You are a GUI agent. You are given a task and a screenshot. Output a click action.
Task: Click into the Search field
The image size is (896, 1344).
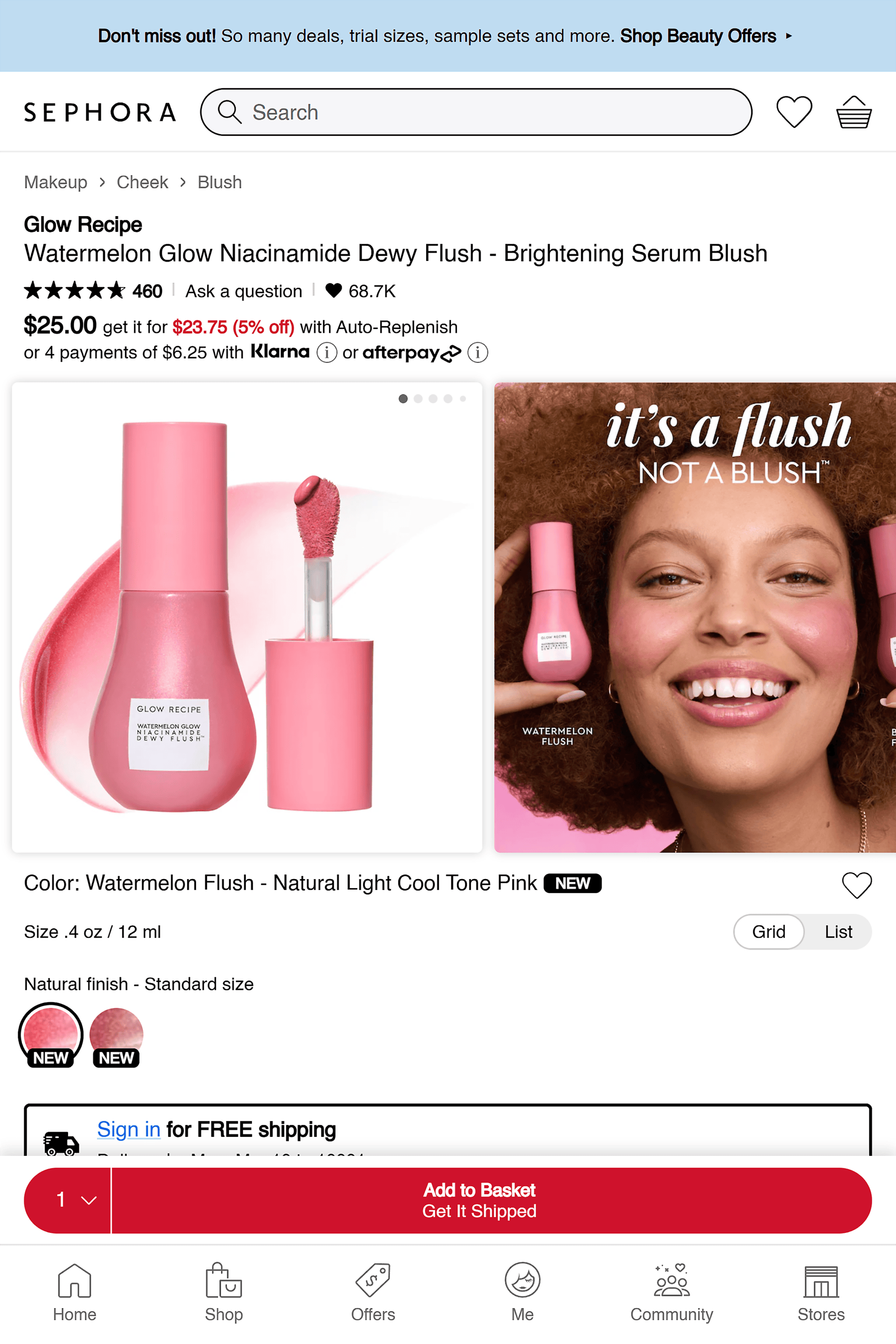[x=476, y=112]
